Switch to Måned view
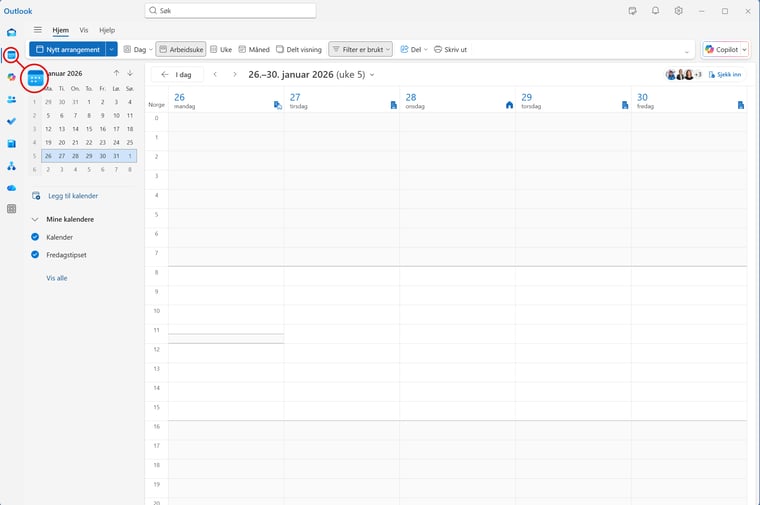The height and width of the screenshot is (505, 760). tap(254, 49)
